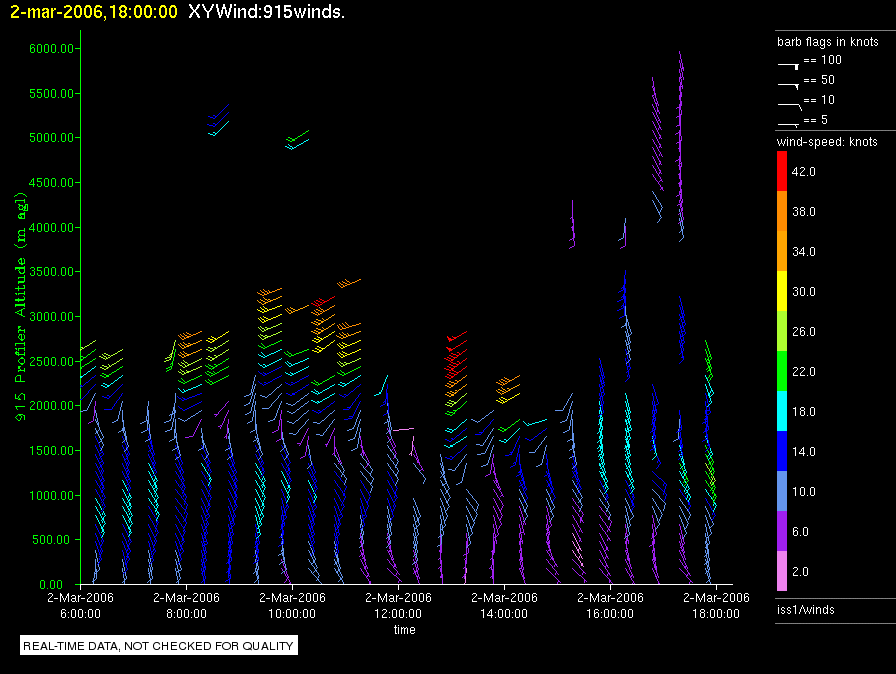Choose the purple 6.0 knots color band
The height and width of the screenshot is (674, 896).
point(783,532)
